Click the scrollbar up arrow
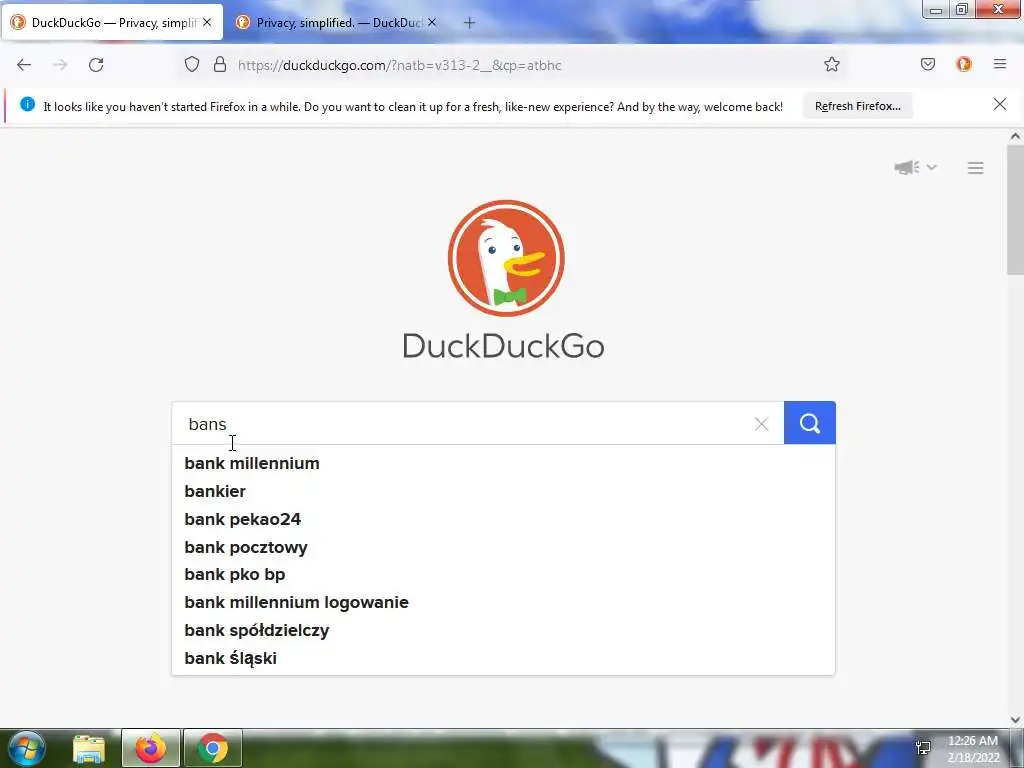 point(1015,136)
